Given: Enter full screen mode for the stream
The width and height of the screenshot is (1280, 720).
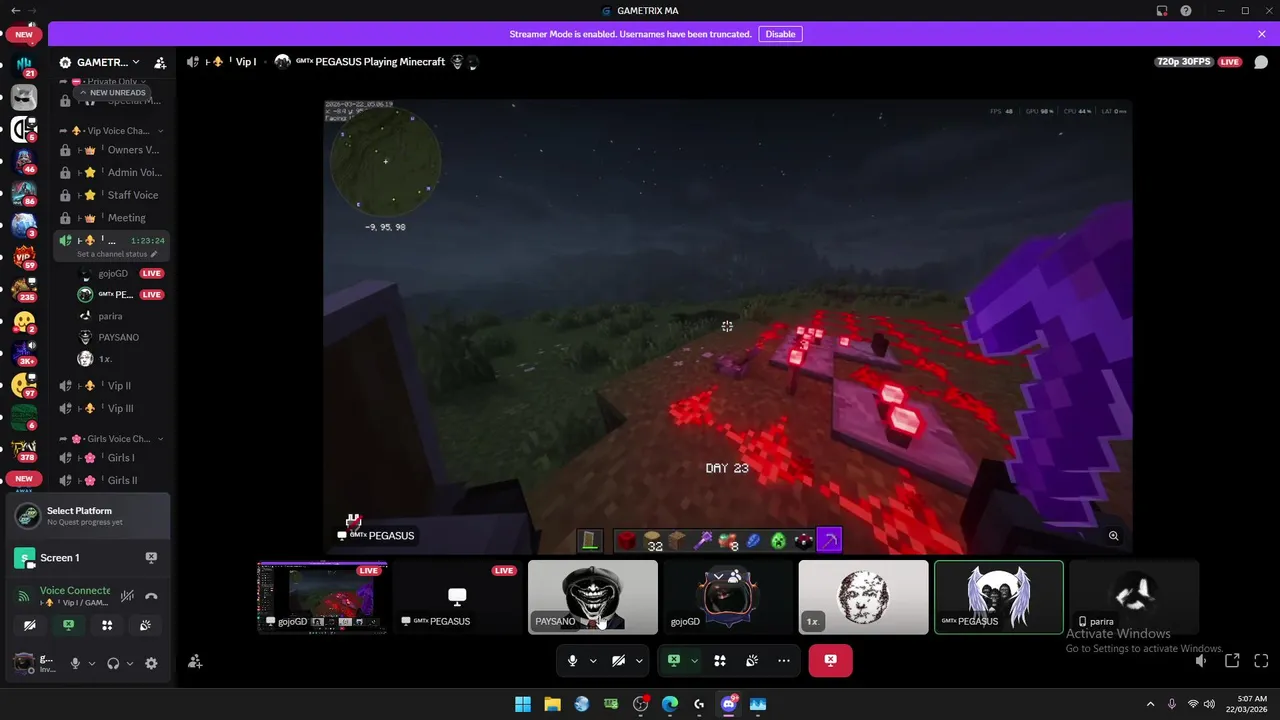Looking at the screenshot, I should [1261, 661].
